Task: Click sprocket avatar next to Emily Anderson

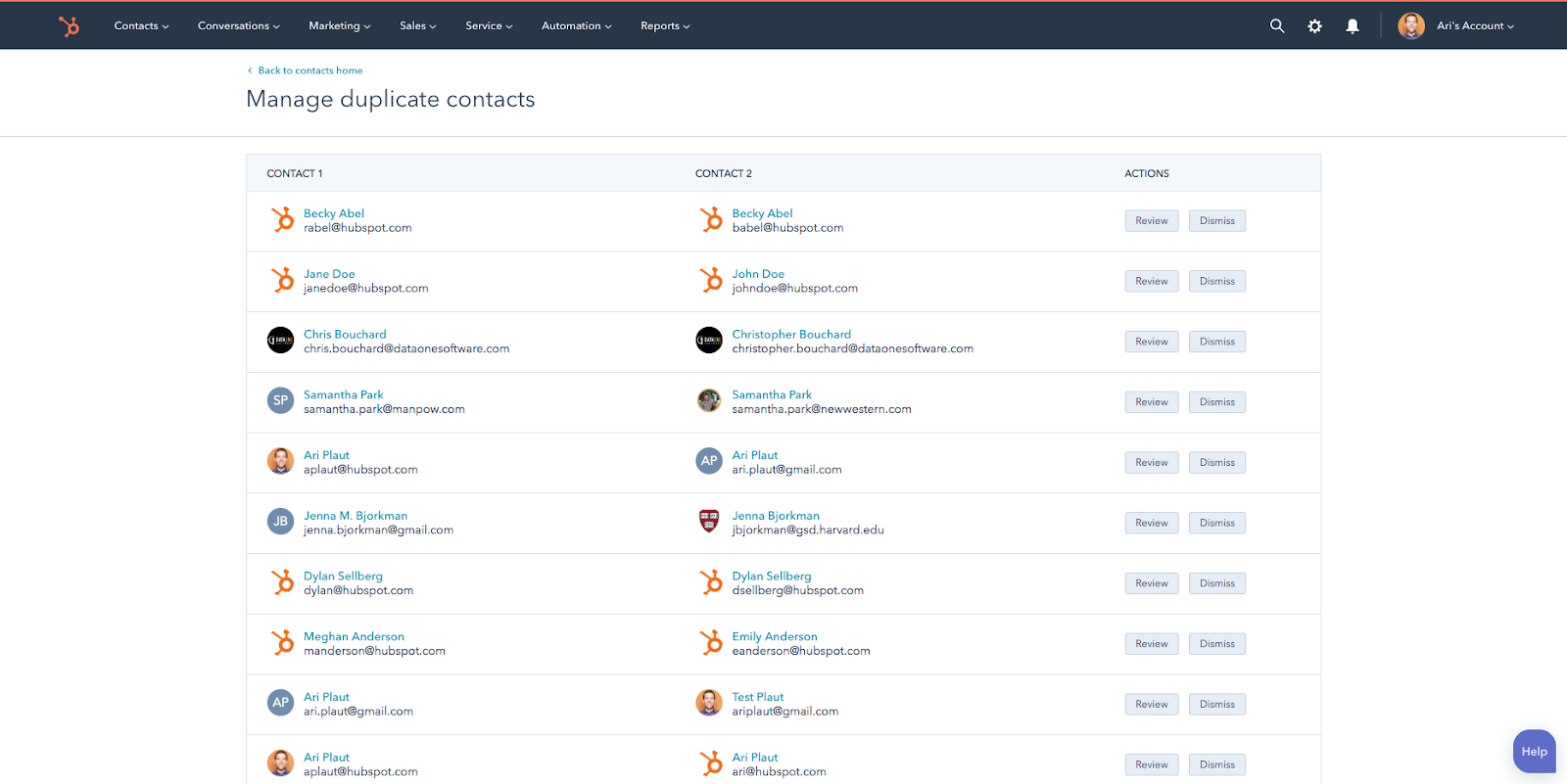Action: click(710, 643)
